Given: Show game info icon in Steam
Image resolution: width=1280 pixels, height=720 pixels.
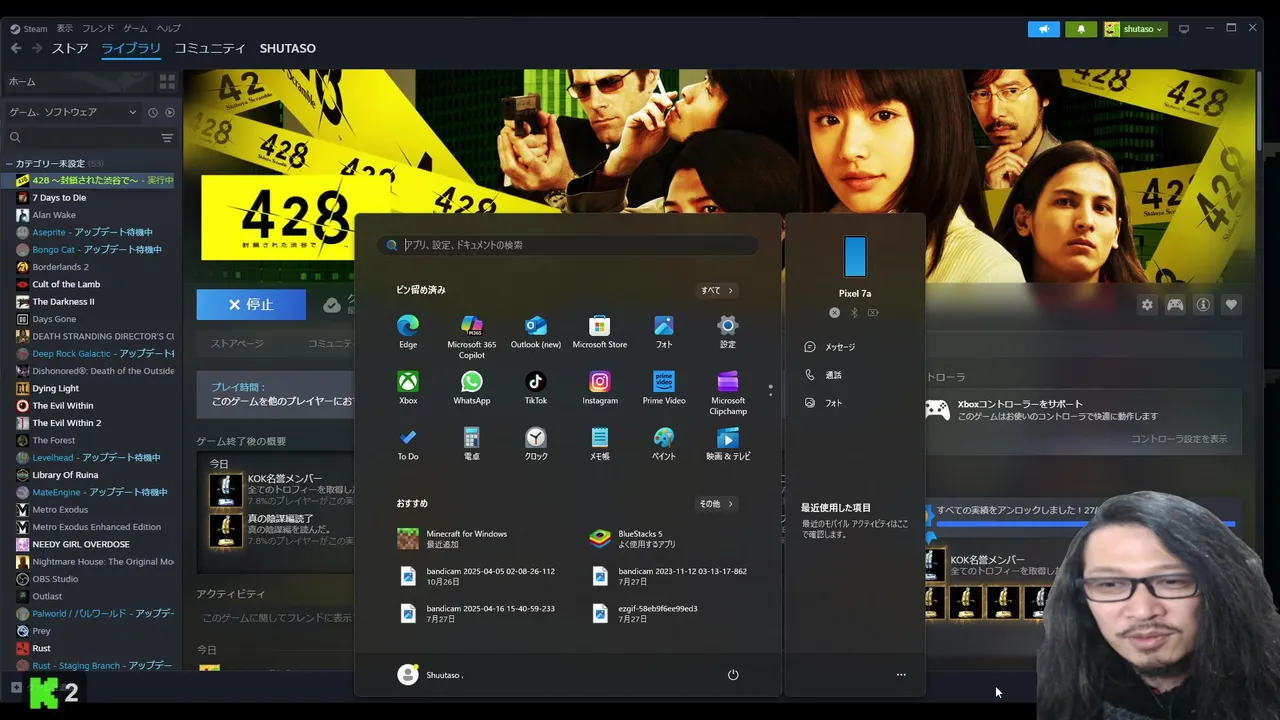Looking at the screenshot, I should (x=1203, y=305).
